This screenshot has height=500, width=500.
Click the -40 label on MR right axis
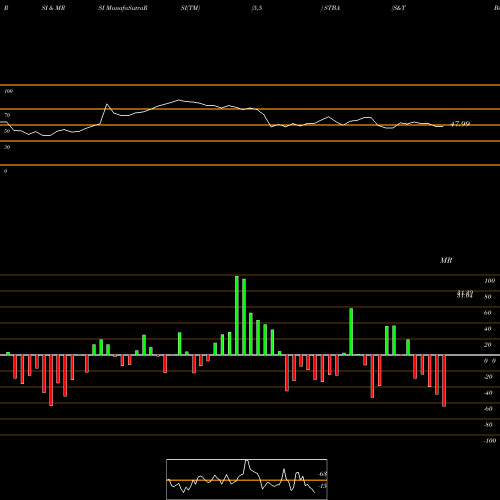(x=488, y=393)
